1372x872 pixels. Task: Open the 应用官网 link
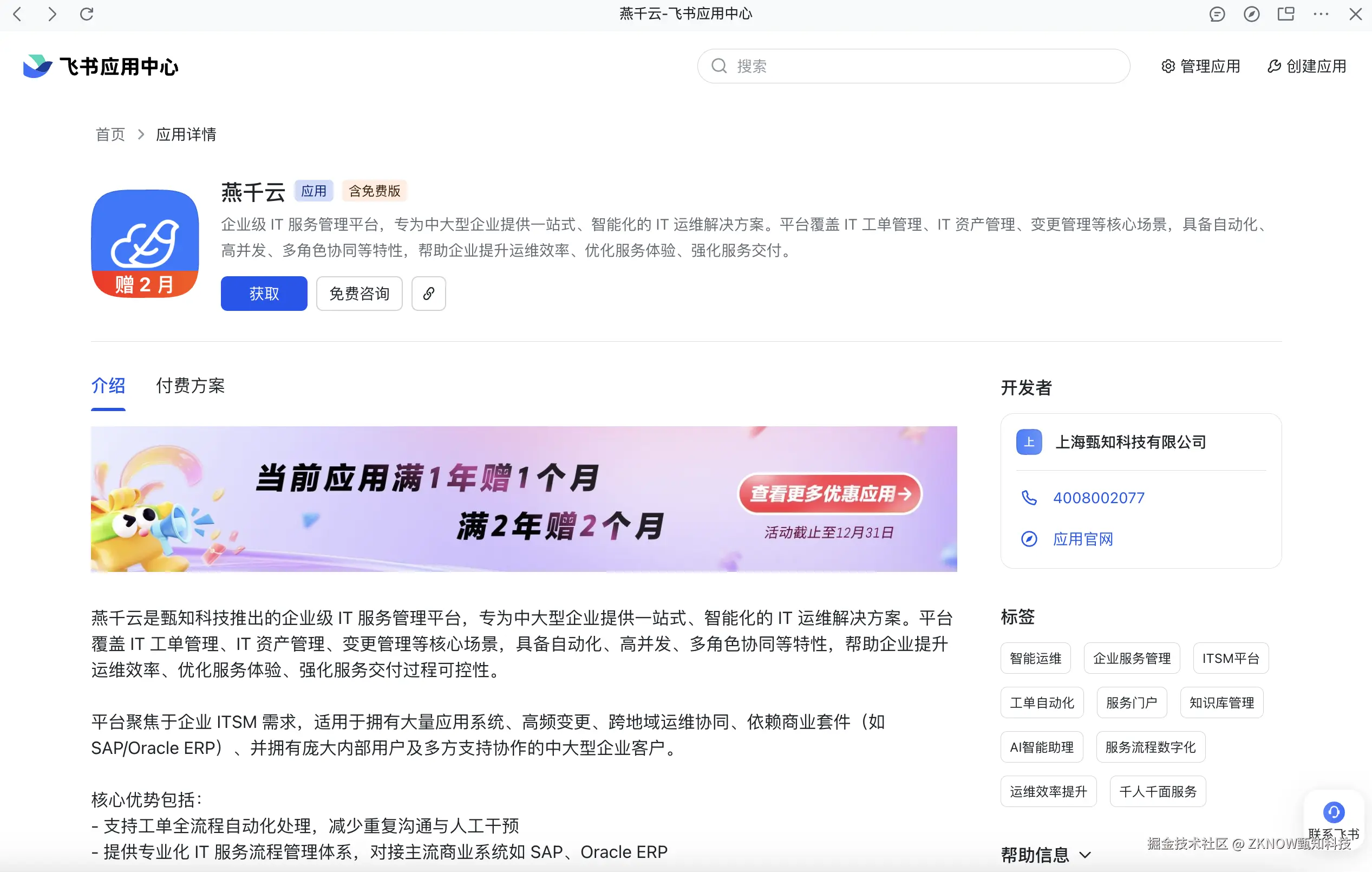pos(1082,539)
